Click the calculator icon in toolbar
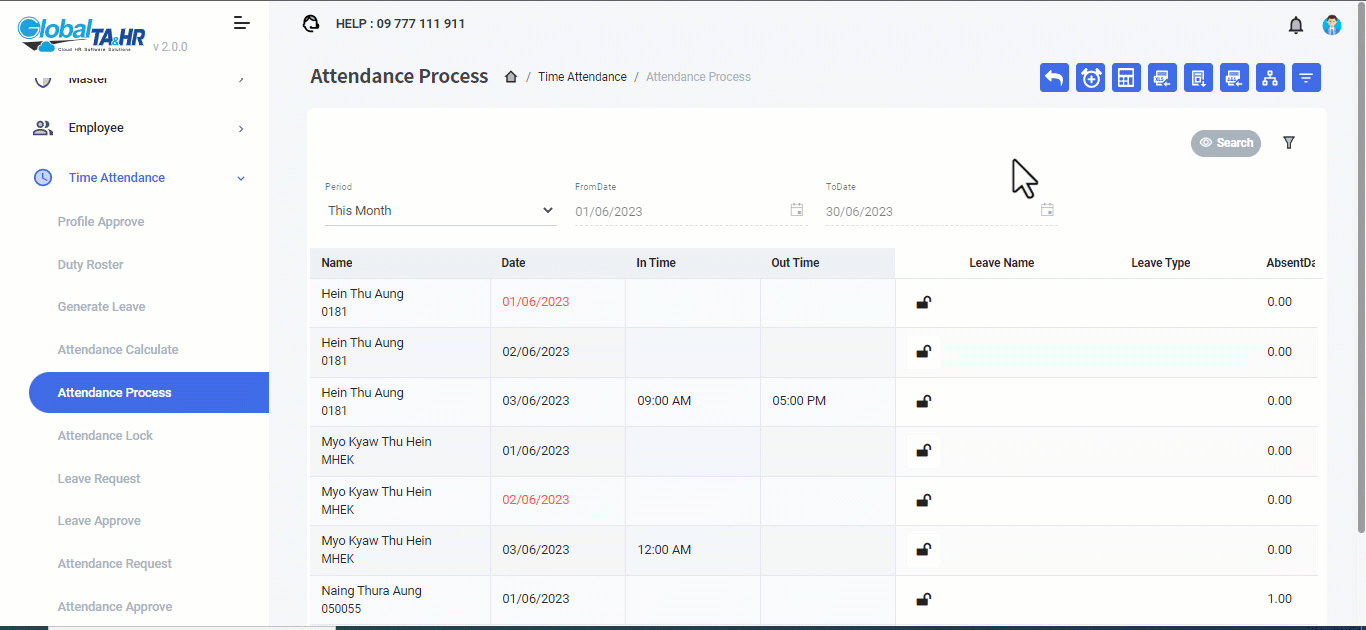The height and width of the screenshot is (630, 1366). pos(1126,78)
